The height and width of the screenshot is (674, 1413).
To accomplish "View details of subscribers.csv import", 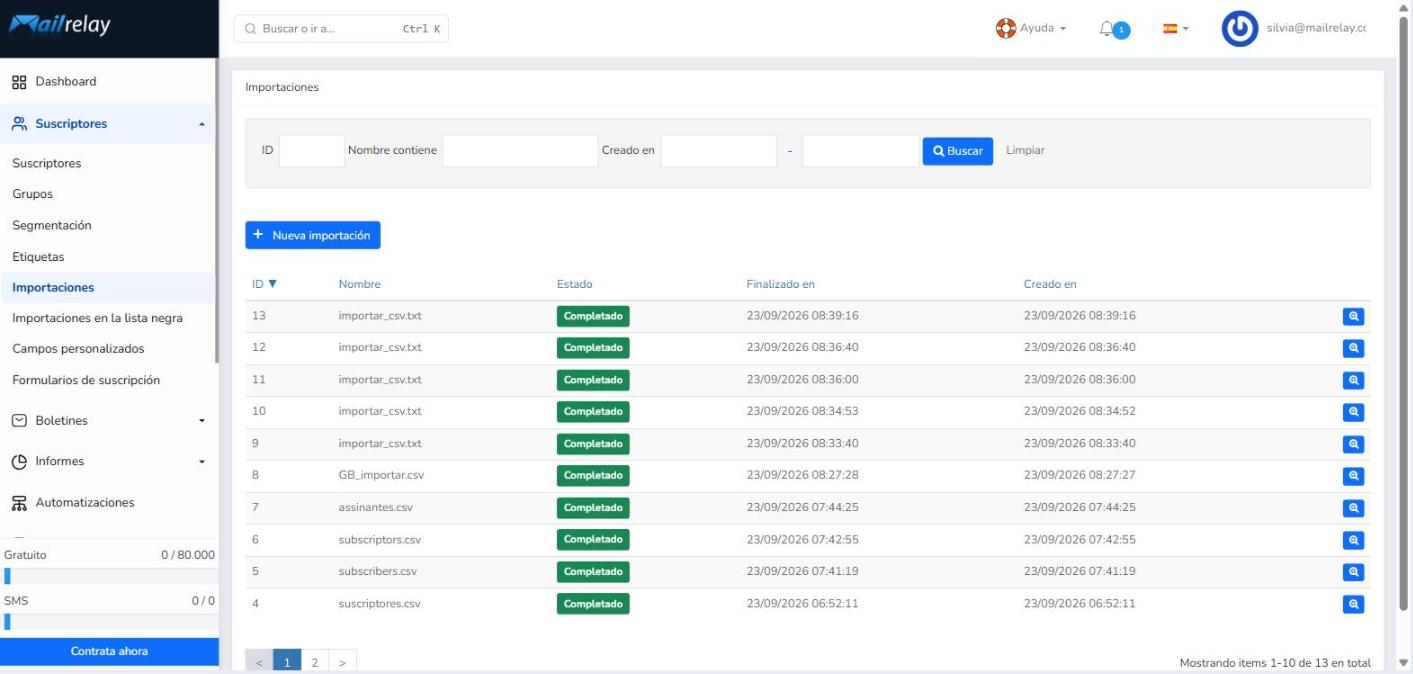I will point(1353,572).
